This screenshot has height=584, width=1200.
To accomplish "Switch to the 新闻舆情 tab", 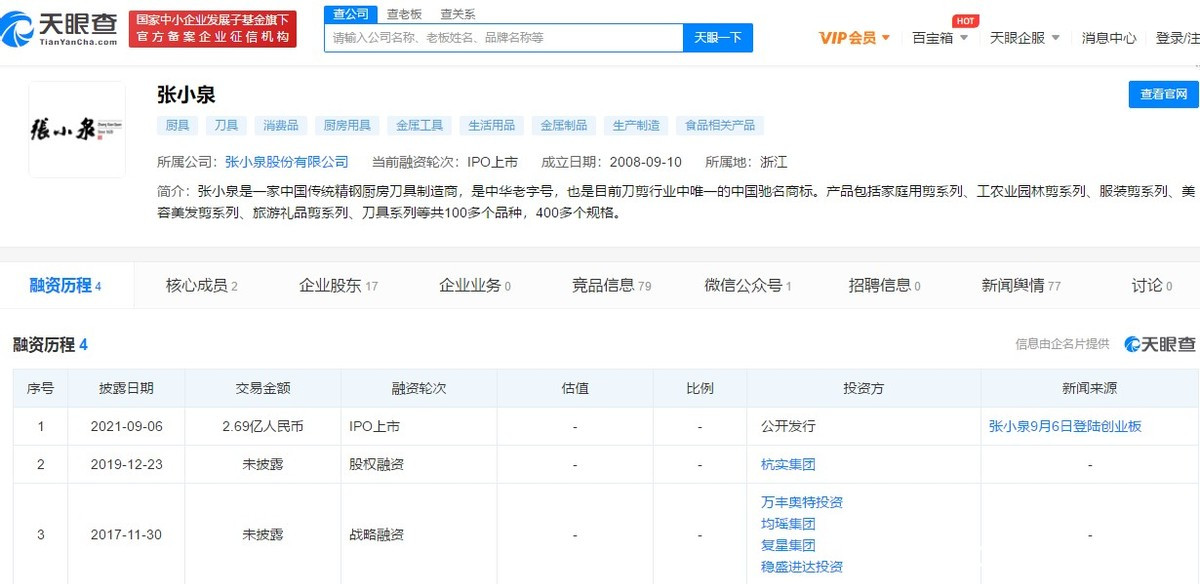I will pyautogui.click(x=1021, y=285).
